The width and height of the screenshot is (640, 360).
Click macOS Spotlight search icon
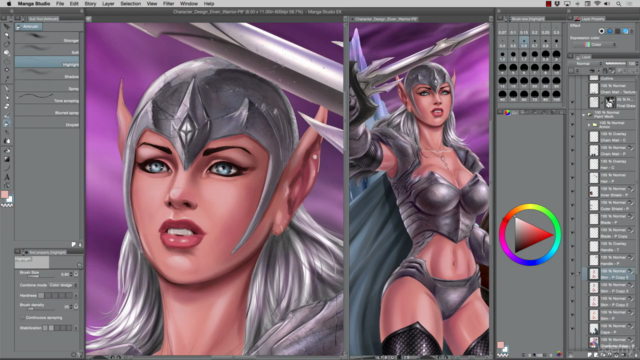pyautogui.click(x=619, y=4)
